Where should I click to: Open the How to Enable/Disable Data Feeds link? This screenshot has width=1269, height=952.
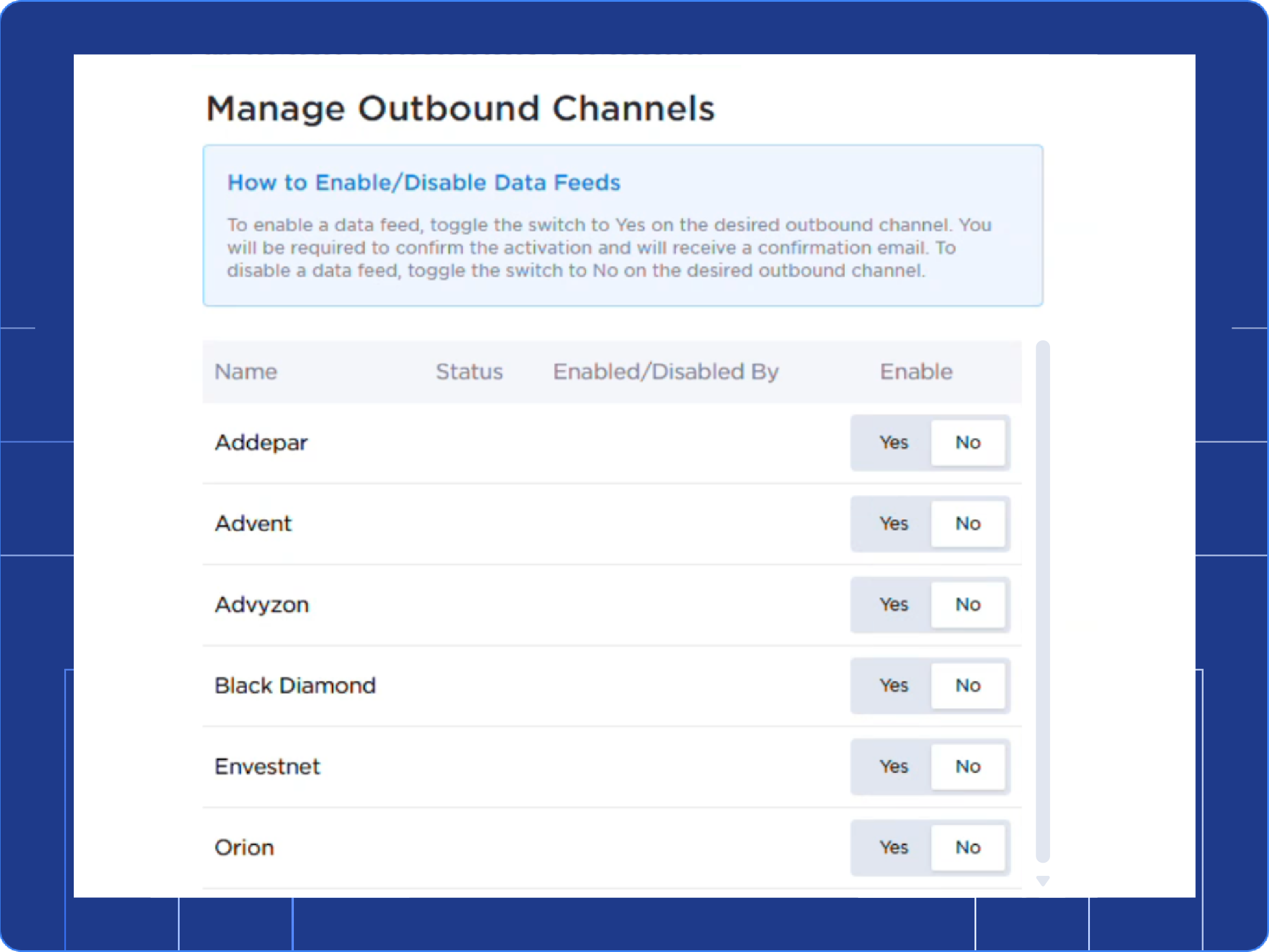pyautogui.click(x=424, y=183)
